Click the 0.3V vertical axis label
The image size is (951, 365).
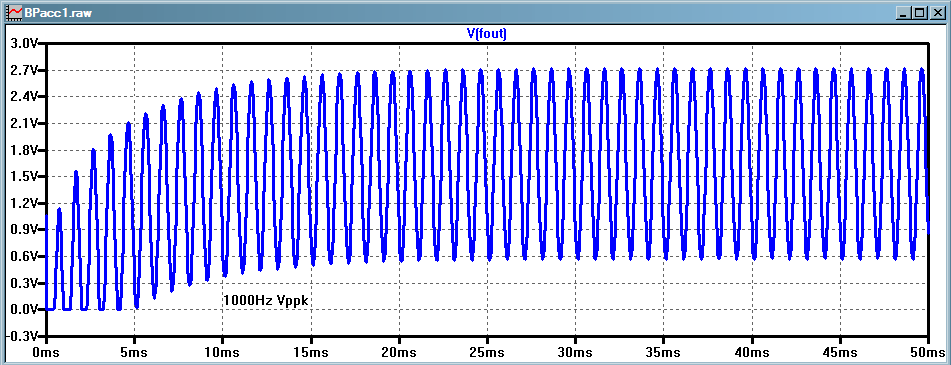coord(23,283)
